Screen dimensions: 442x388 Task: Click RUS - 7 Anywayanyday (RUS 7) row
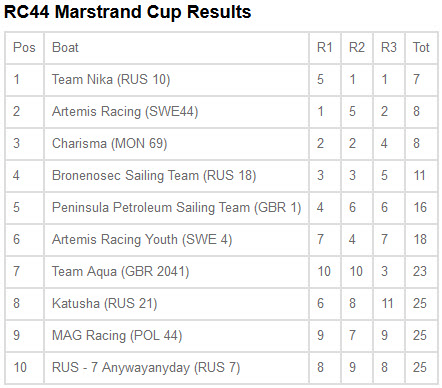(x=221, y=368)
